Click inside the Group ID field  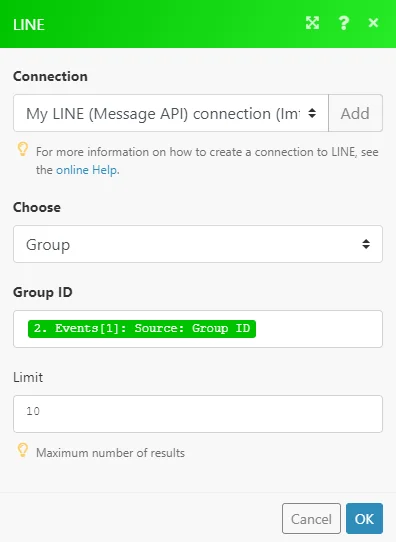[198, 329]
